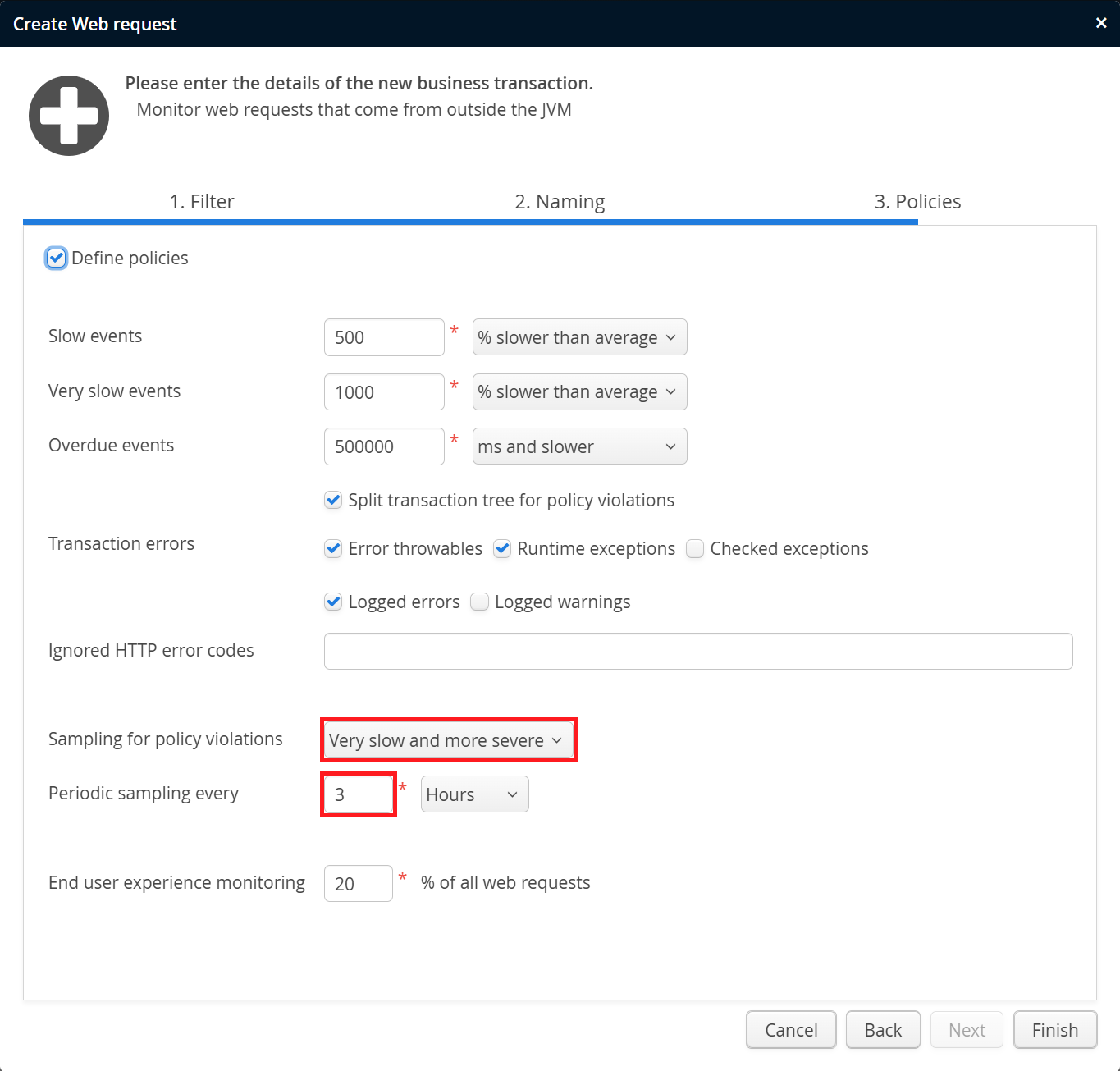Disable Split transaction tree for policy violations
Viewport: 1120px width, 1071px height.
(333, 501)
